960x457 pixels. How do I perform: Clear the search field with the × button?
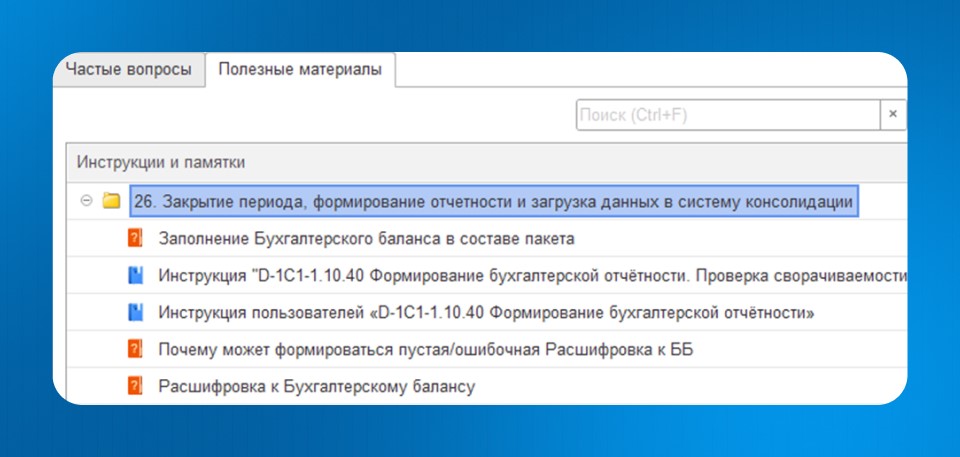tap(893, 115)
